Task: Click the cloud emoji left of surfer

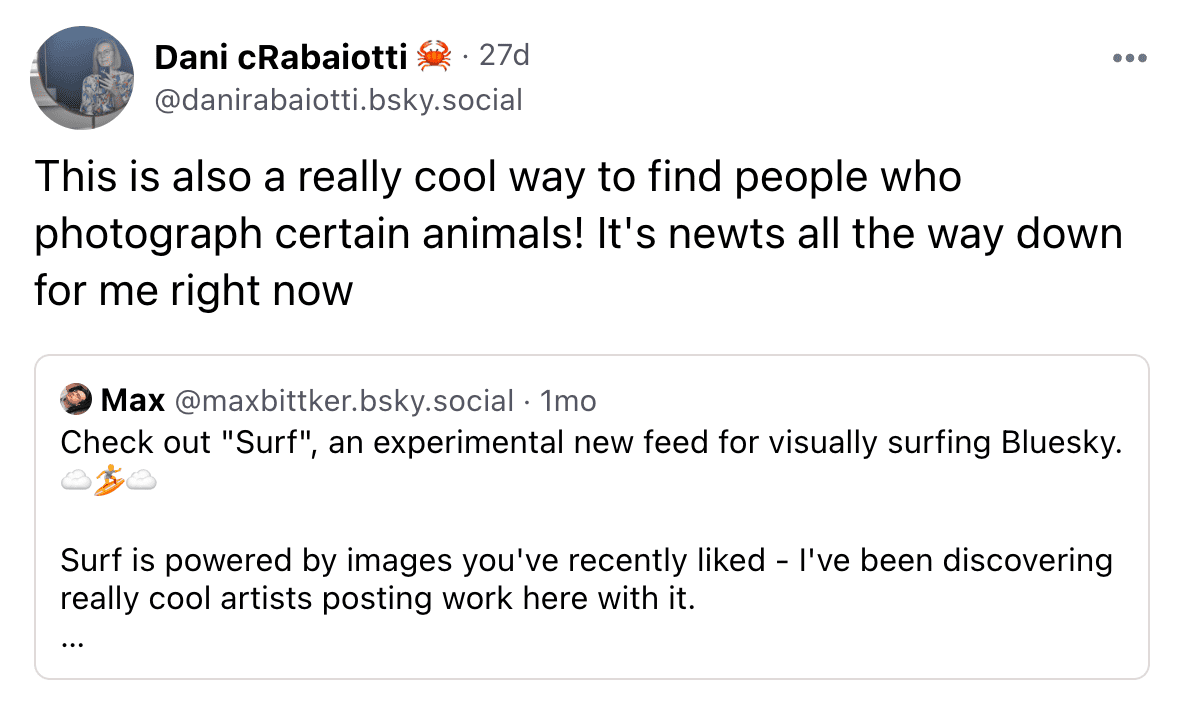Action: point(76,483)
